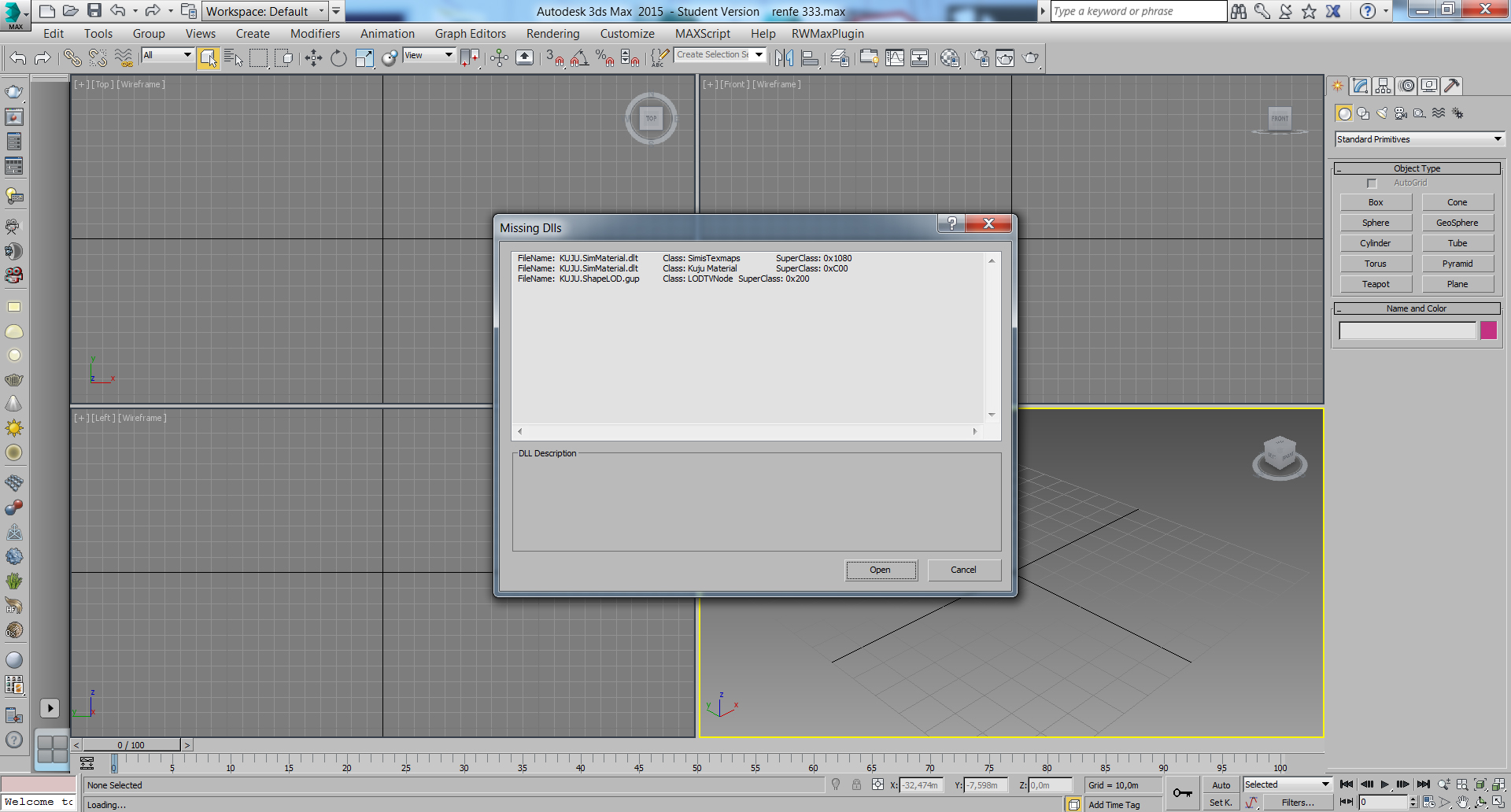
Task: Select the Uniform Scale tool
Action: [x=364, y=57]
